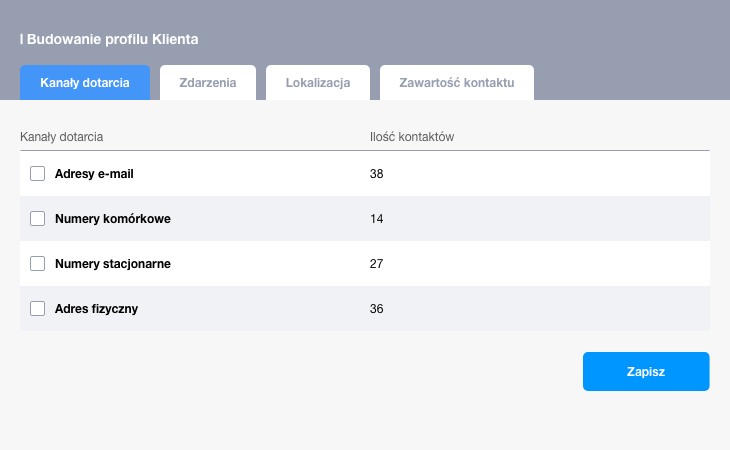Enable the Adres fizyczny checkbox

tap(38, 309)
